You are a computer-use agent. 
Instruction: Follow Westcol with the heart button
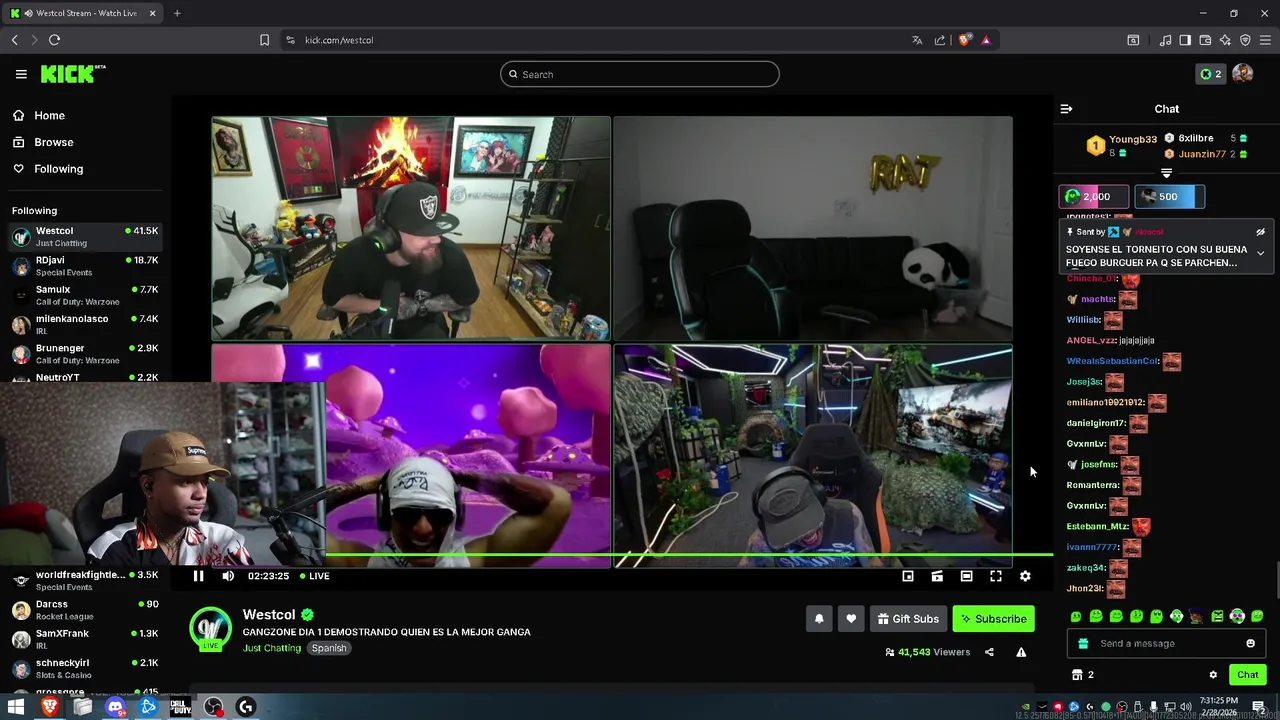[851, 619]
